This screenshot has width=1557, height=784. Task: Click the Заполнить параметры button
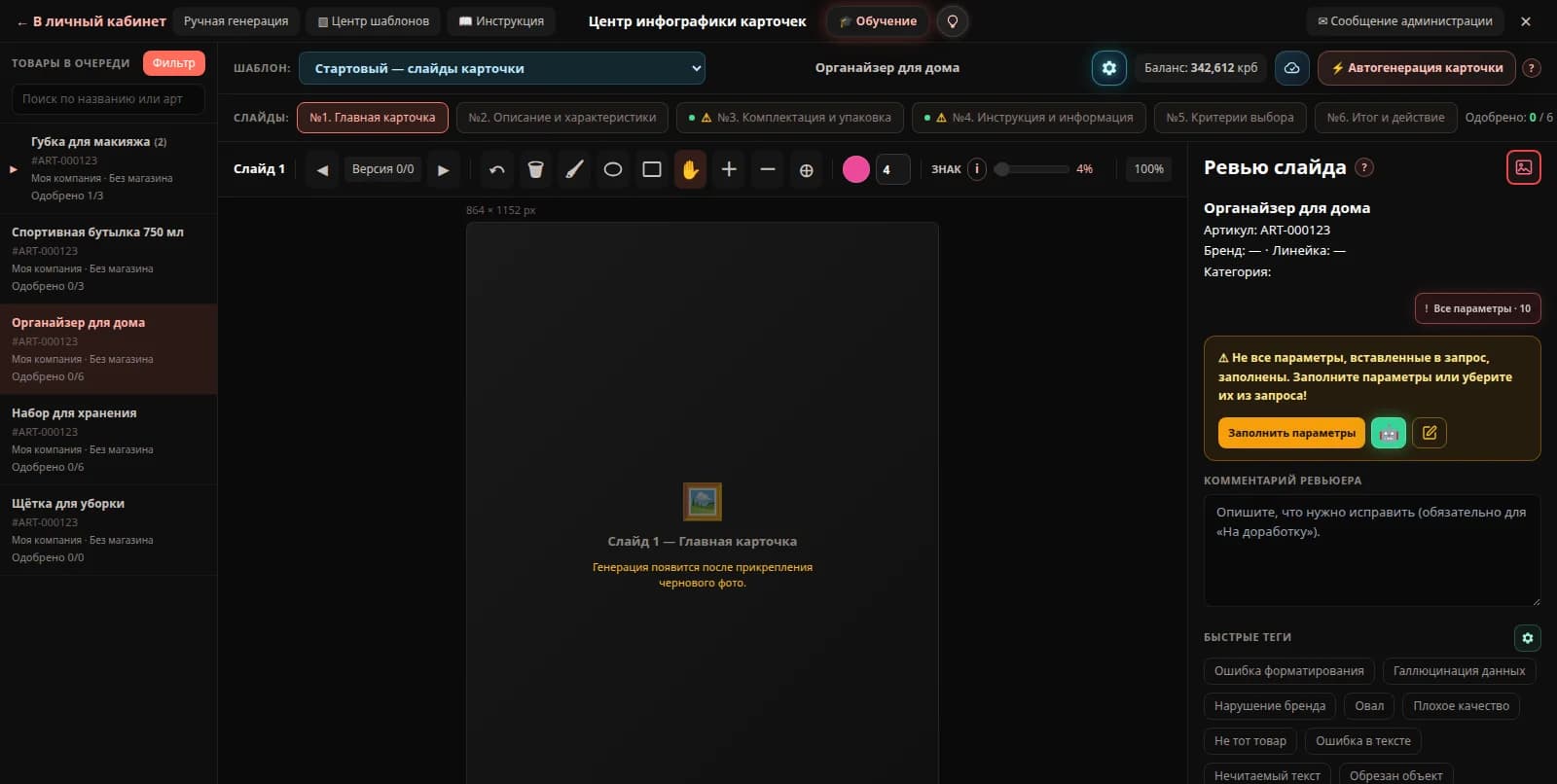tap(1291, 433)
